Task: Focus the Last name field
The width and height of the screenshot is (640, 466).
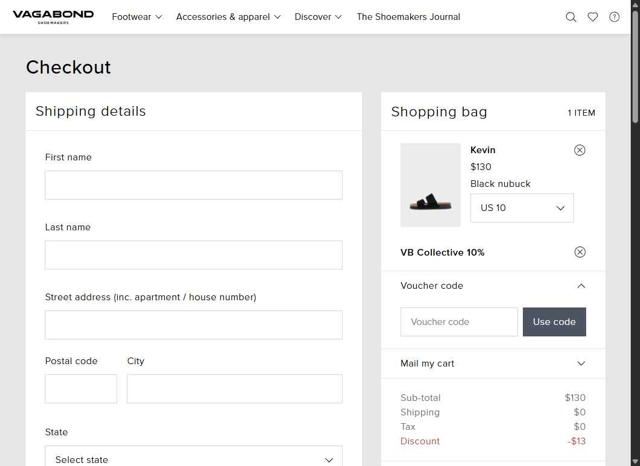Action: tap(193, 255)
